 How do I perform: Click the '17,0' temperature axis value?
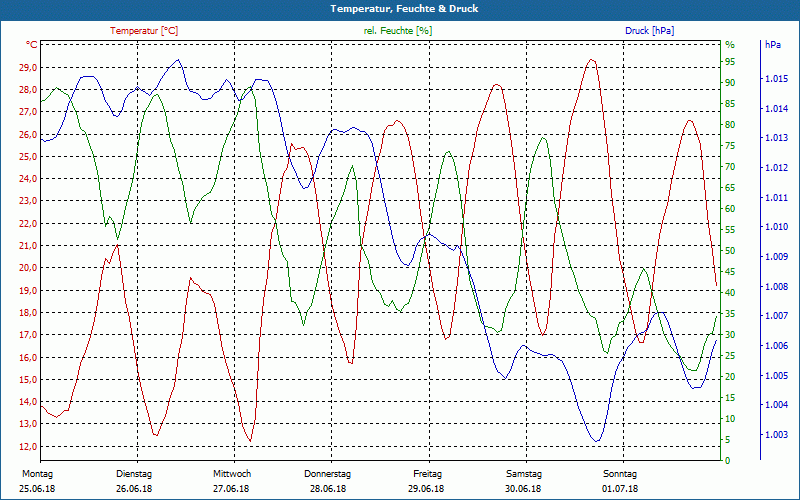29,335
